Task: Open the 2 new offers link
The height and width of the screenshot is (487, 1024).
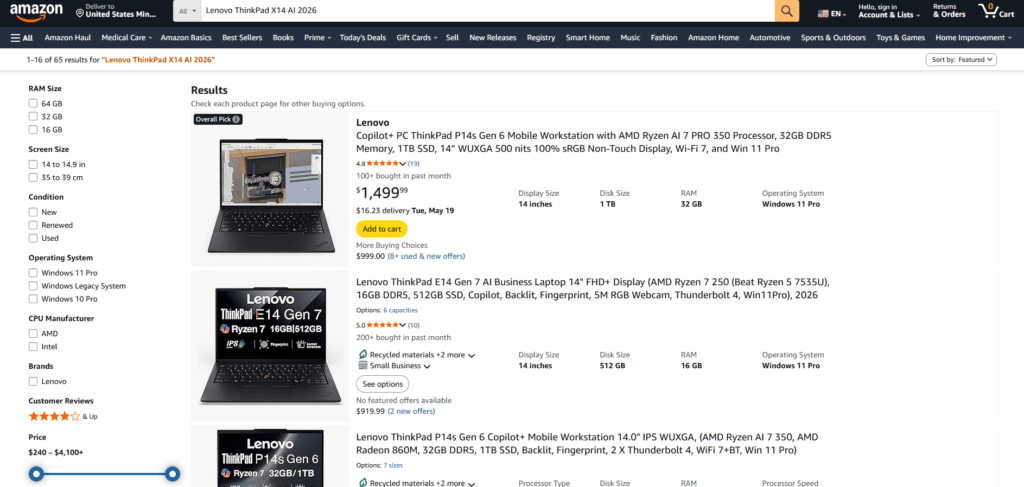Action: pos(411,411)
